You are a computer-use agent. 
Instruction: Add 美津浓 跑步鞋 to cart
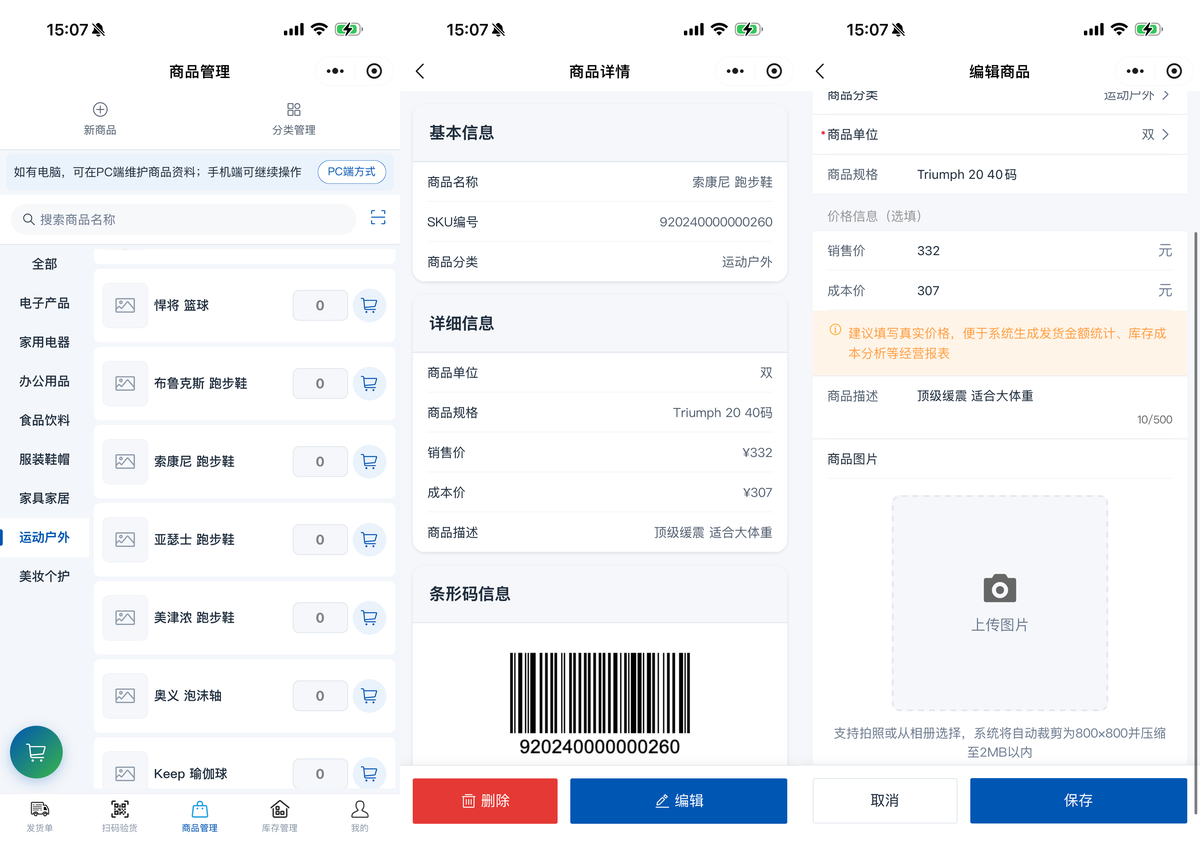[x=369, y=618]
